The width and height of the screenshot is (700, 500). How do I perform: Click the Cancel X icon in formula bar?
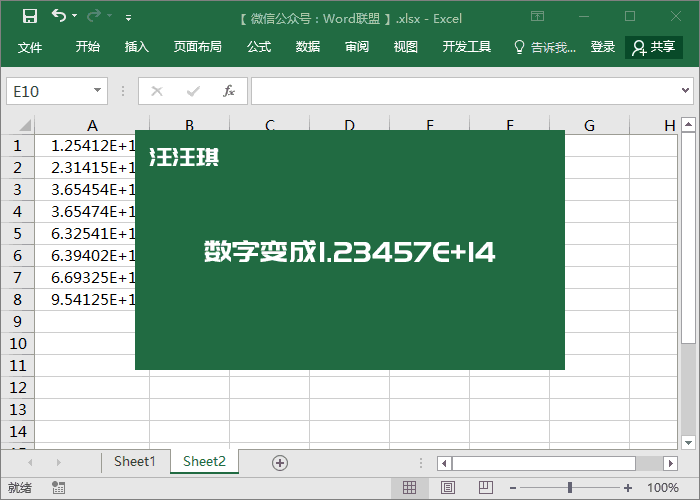[x=157, y=92]
